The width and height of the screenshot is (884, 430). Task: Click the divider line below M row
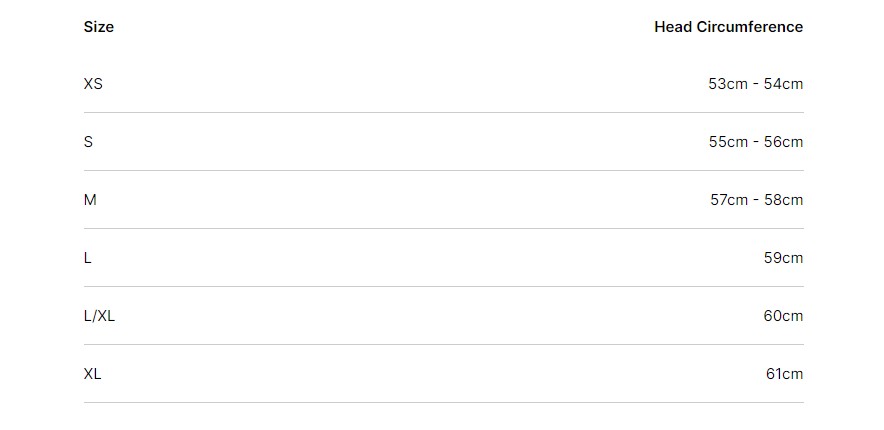(444, 229)
